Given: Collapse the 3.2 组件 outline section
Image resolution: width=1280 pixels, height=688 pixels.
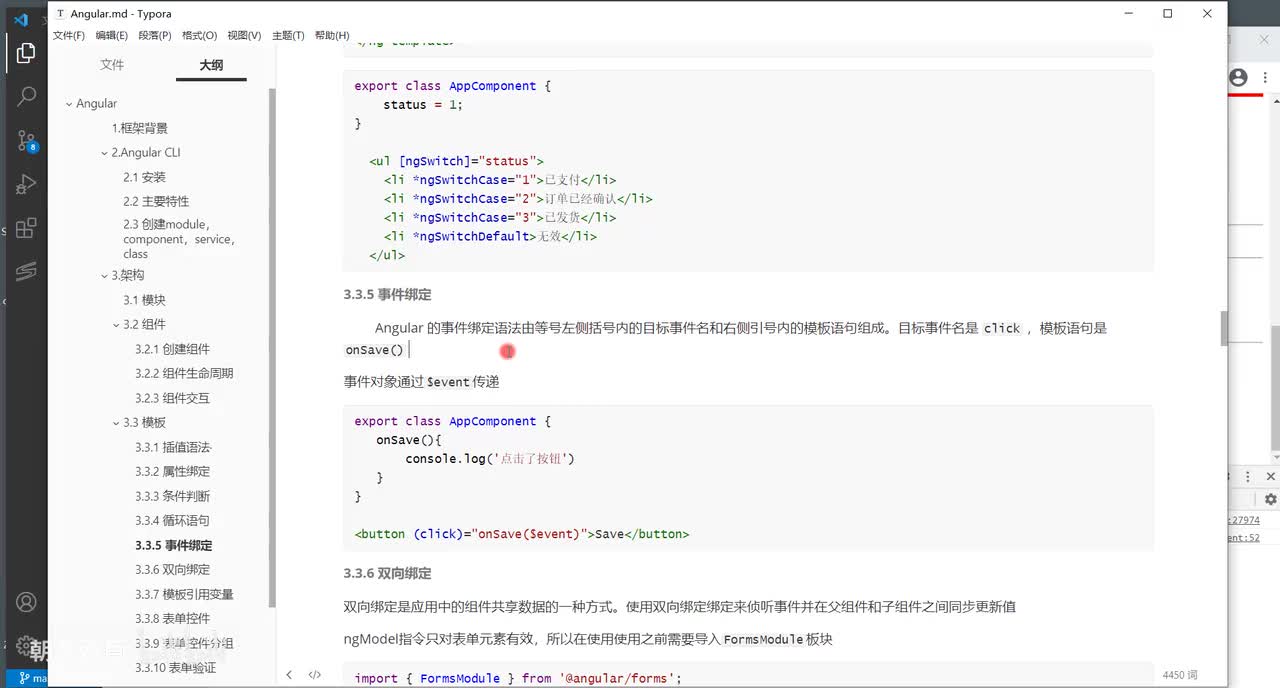Looking at the screenshot, I should 116,325.
